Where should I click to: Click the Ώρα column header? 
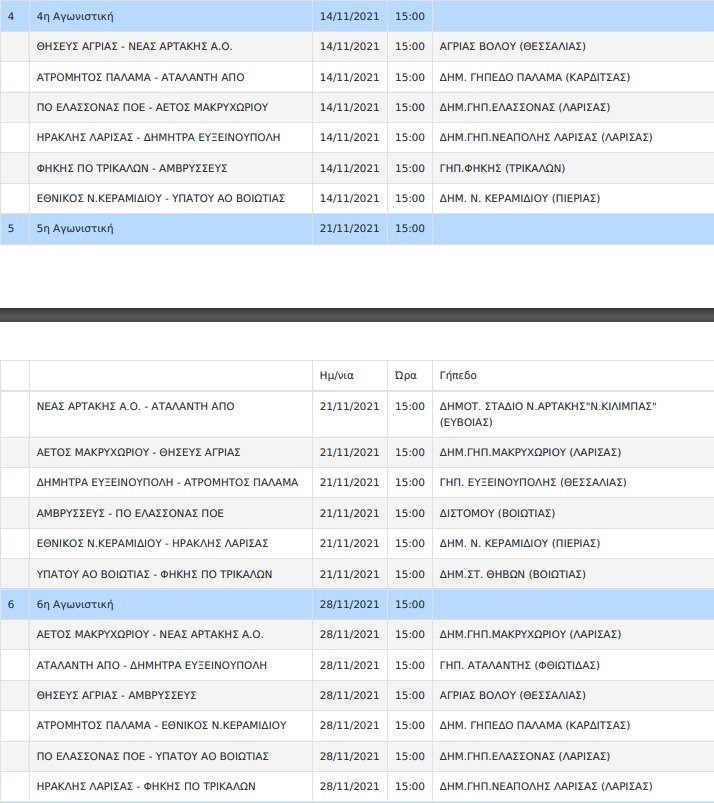(406, 375)
